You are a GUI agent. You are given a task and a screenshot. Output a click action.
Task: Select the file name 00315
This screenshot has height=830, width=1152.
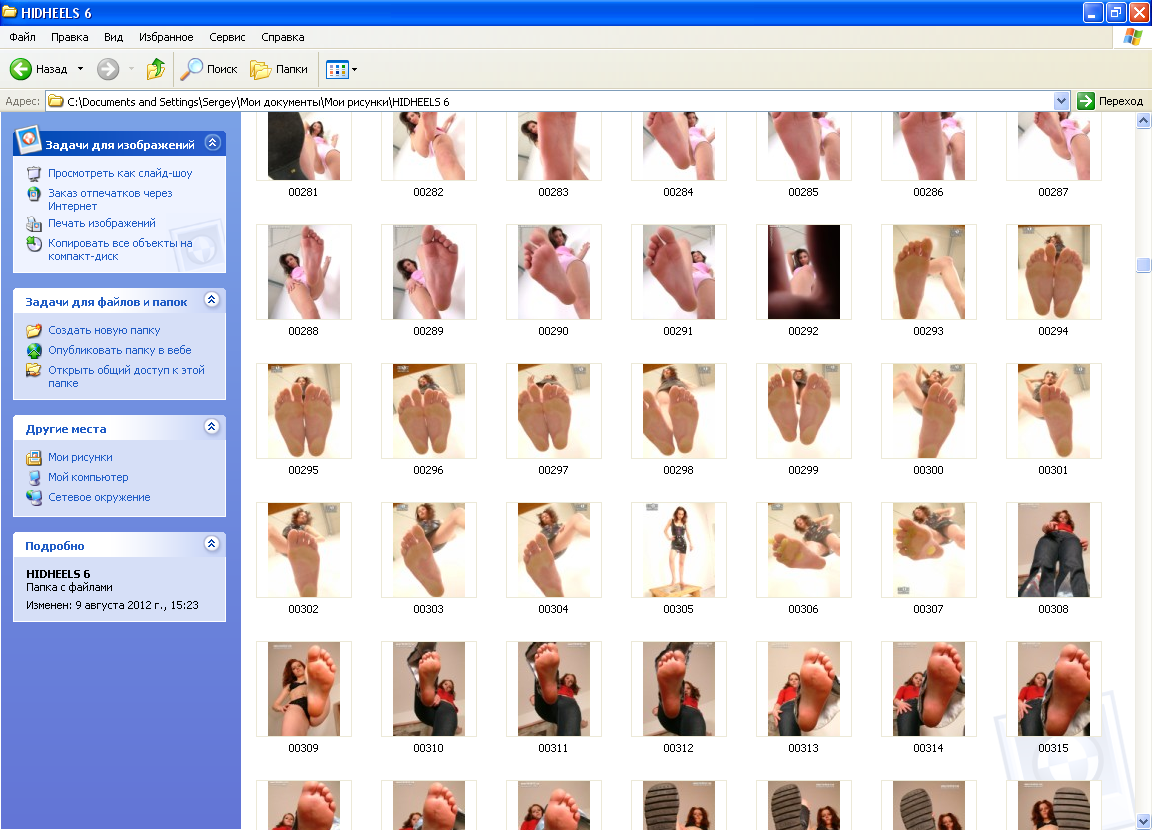click(x=1054, y=748)
